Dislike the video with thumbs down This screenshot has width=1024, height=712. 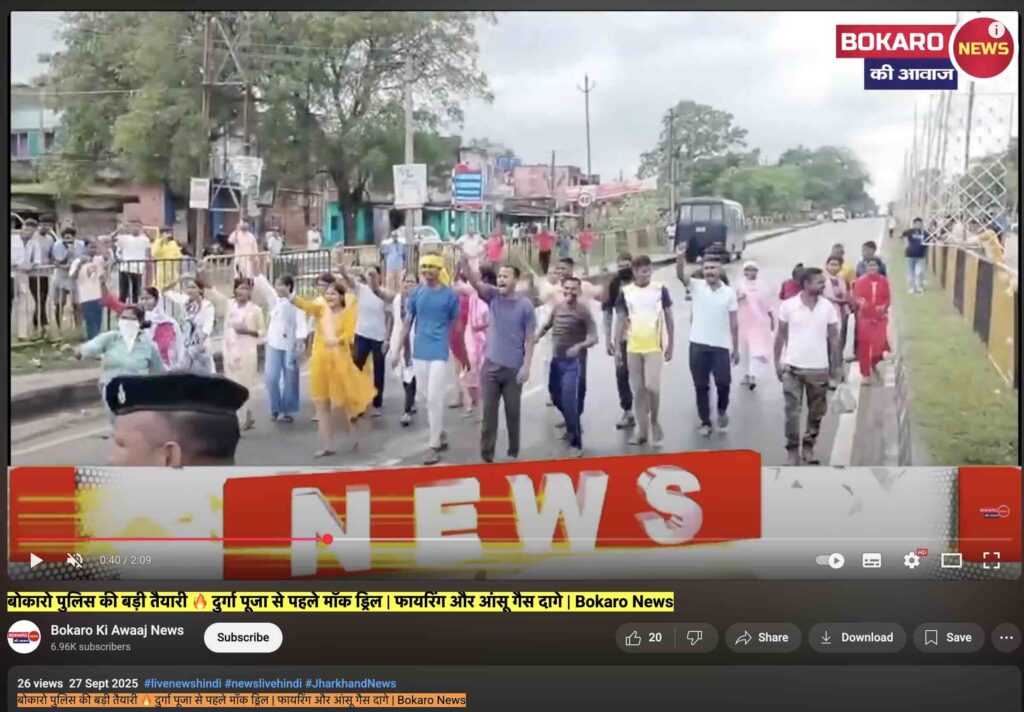click(x=694, y=638)
